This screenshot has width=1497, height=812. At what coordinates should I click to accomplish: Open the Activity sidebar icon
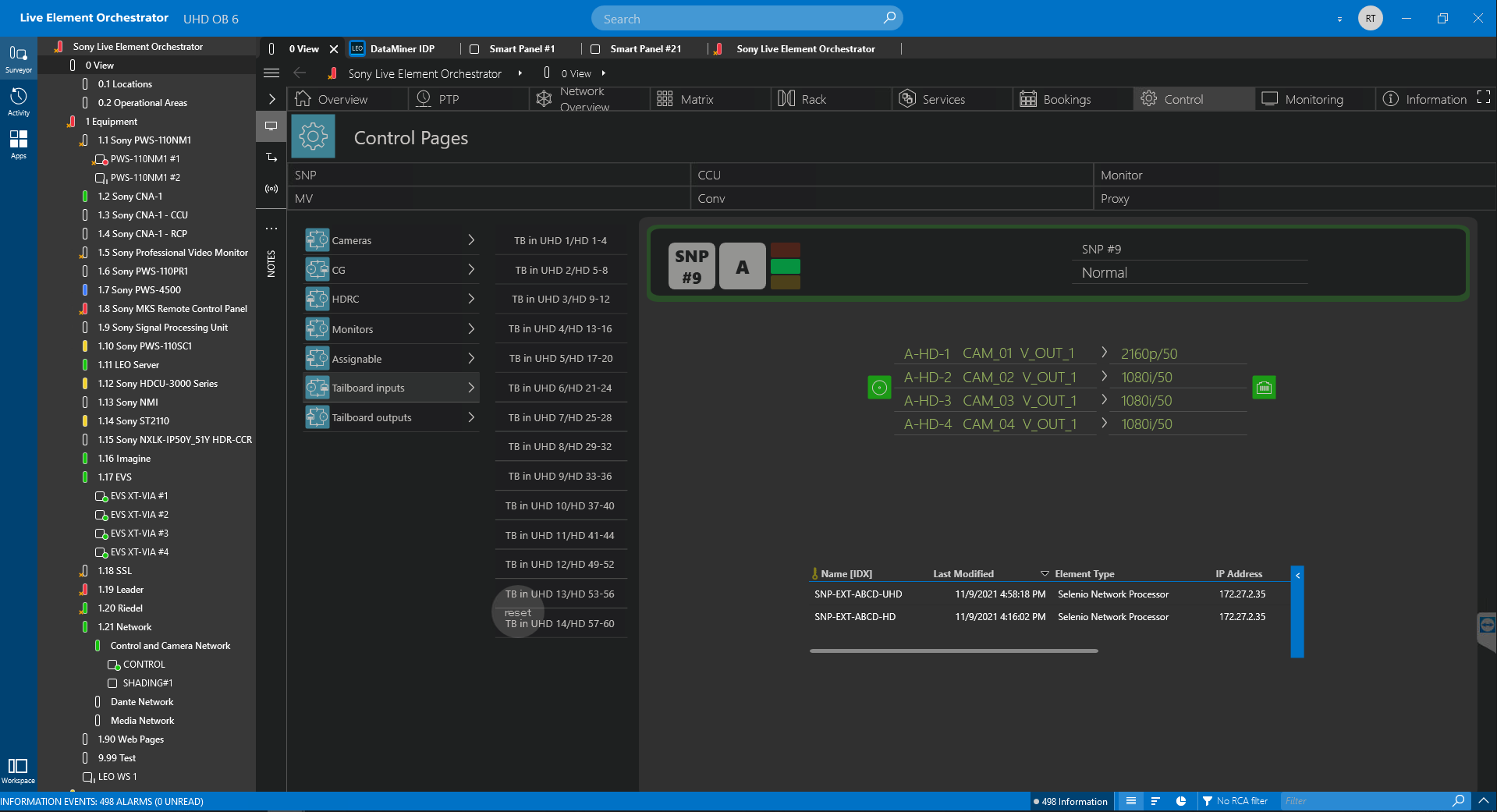point(18,101)
